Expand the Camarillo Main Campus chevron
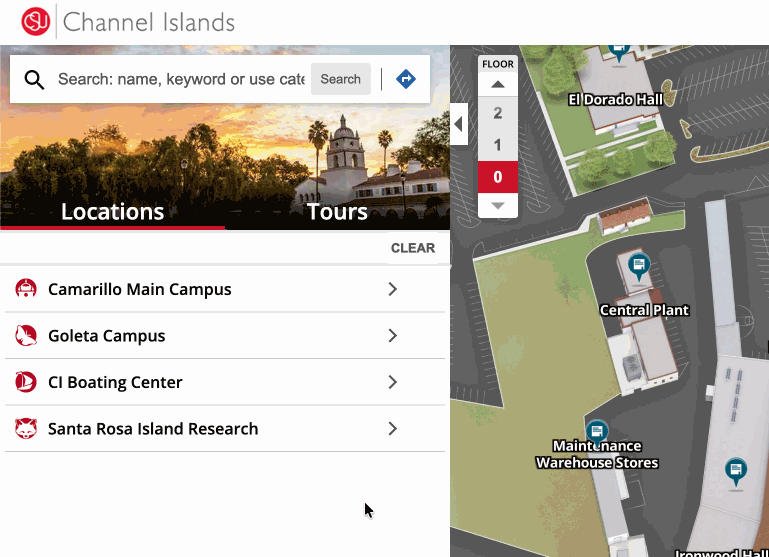 393,289
